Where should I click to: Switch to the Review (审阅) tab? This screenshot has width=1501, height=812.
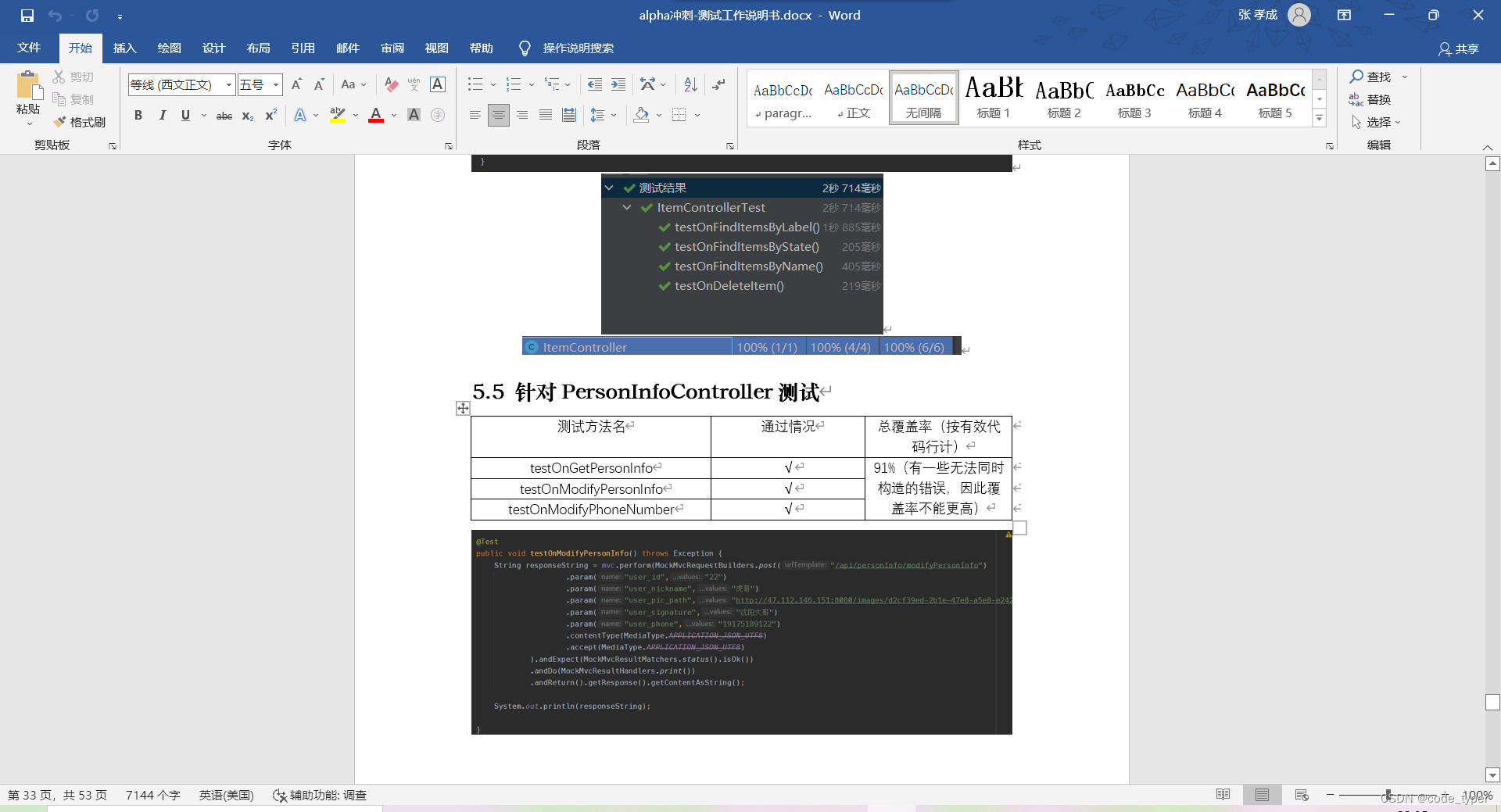click(392, 48)
